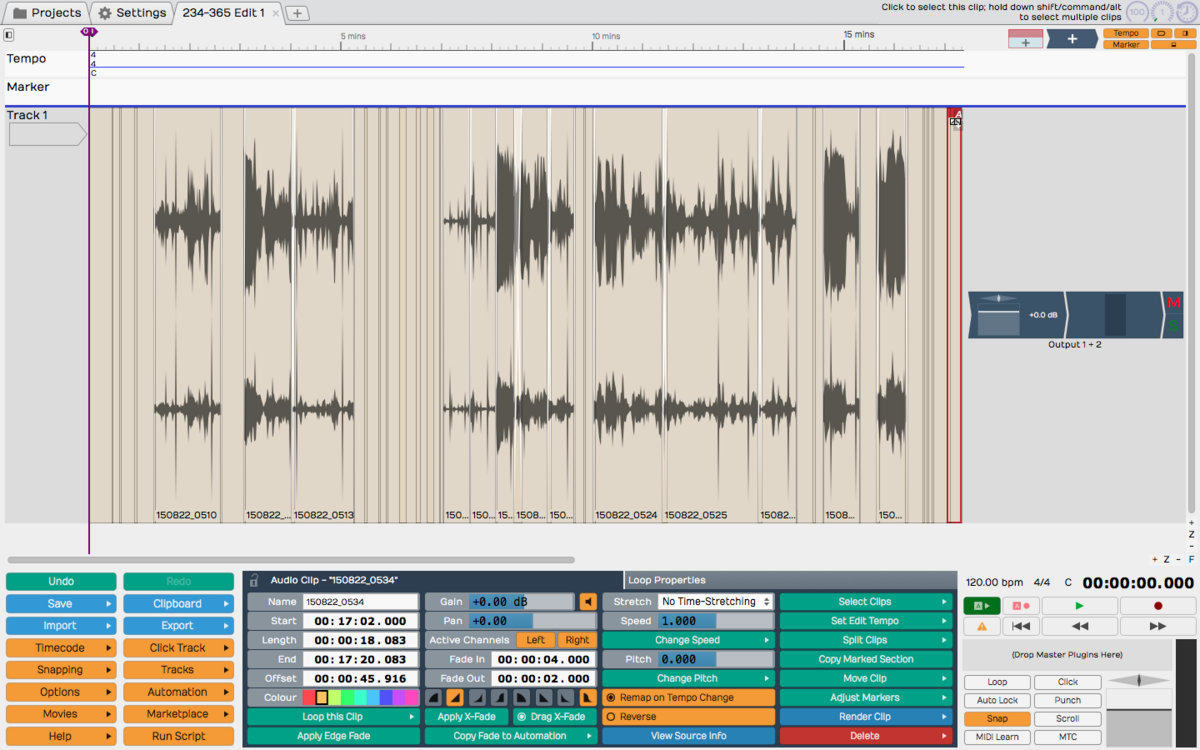Click the padlock icon beside Audio Clip title
The image size is (1200, 750).
(254, 580)
